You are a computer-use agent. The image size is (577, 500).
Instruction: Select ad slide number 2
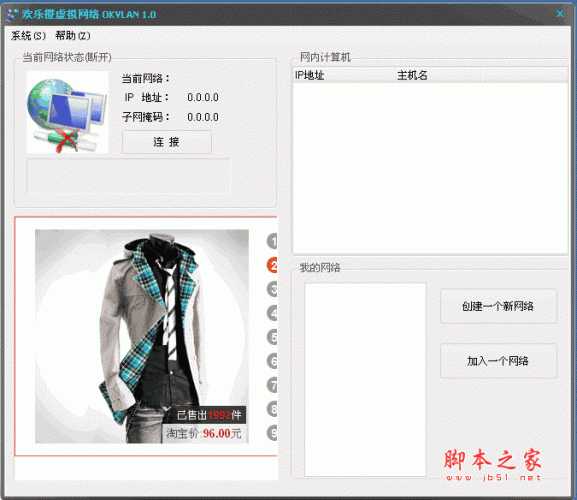click(272, 265)
